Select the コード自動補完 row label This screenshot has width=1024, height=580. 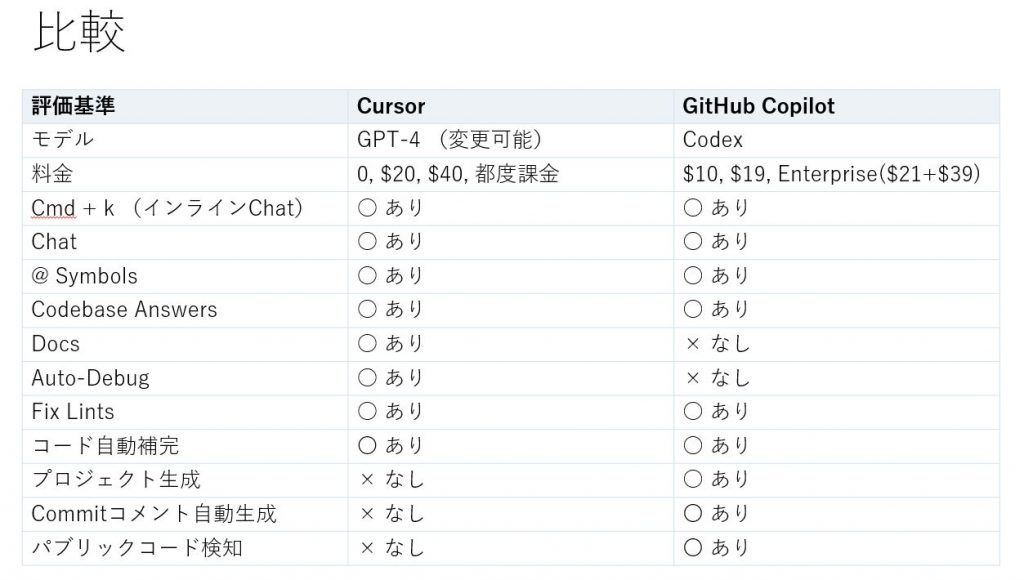(105, 445)
